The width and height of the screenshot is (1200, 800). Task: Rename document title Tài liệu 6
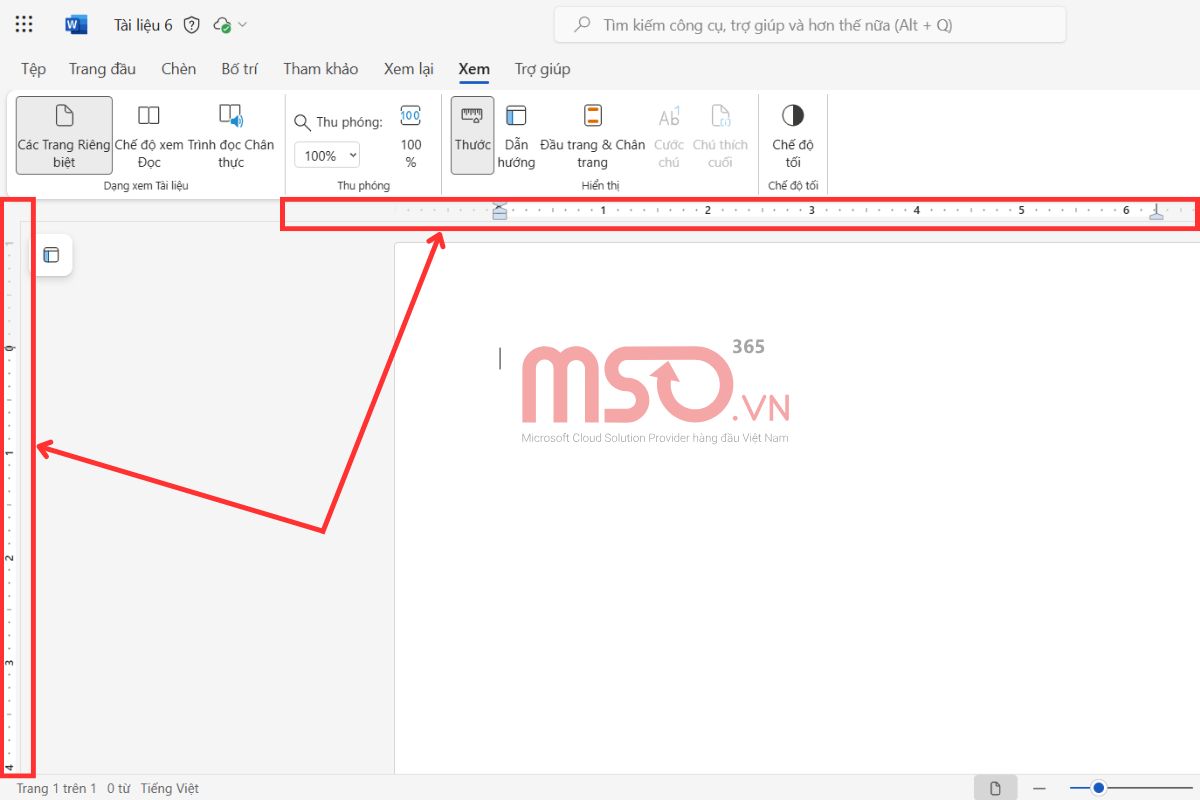[x=143, y=25]
